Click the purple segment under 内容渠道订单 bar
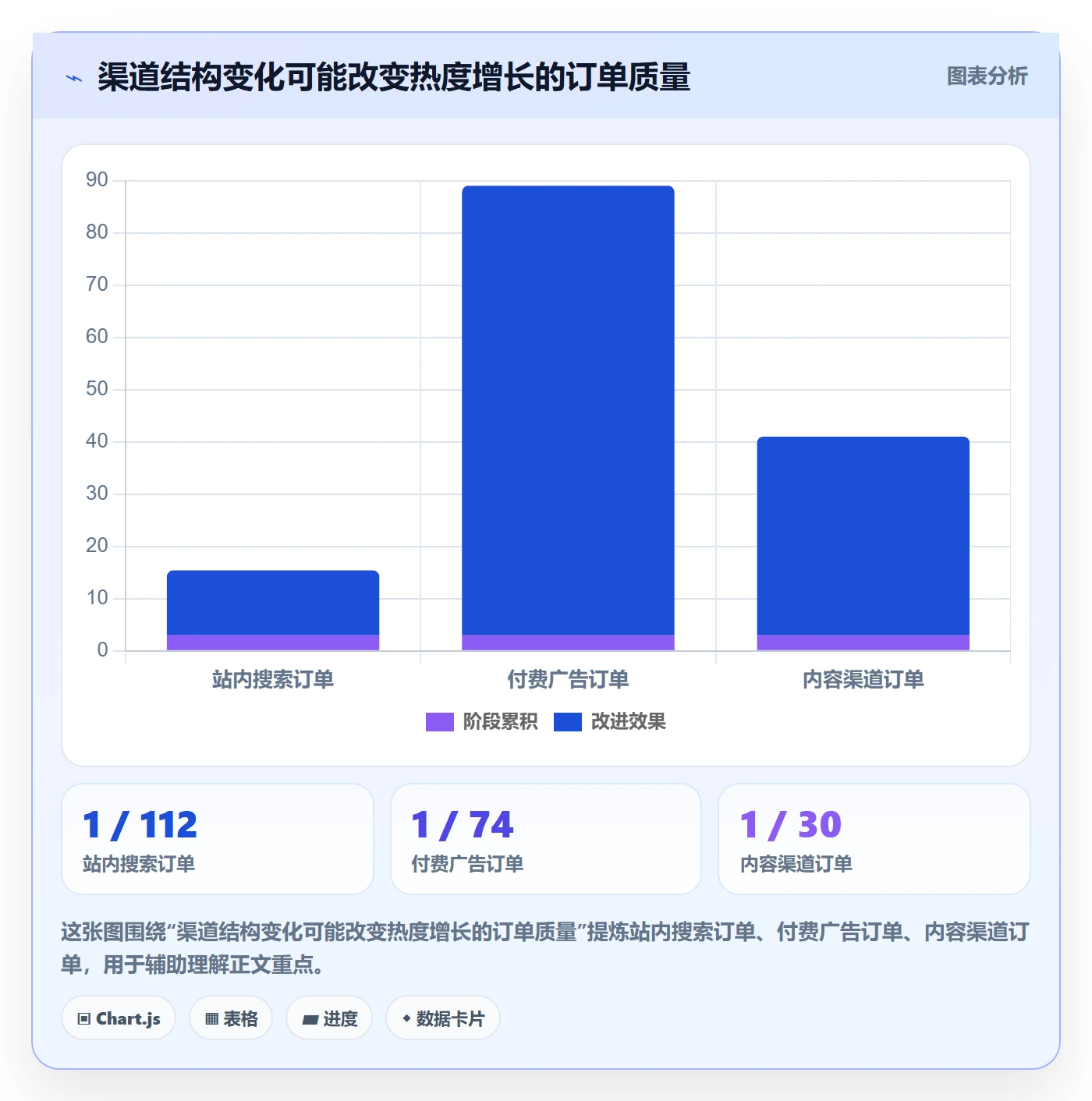Image resolution: width=1092 pixels, height=1101 pixels. (863, 643)
